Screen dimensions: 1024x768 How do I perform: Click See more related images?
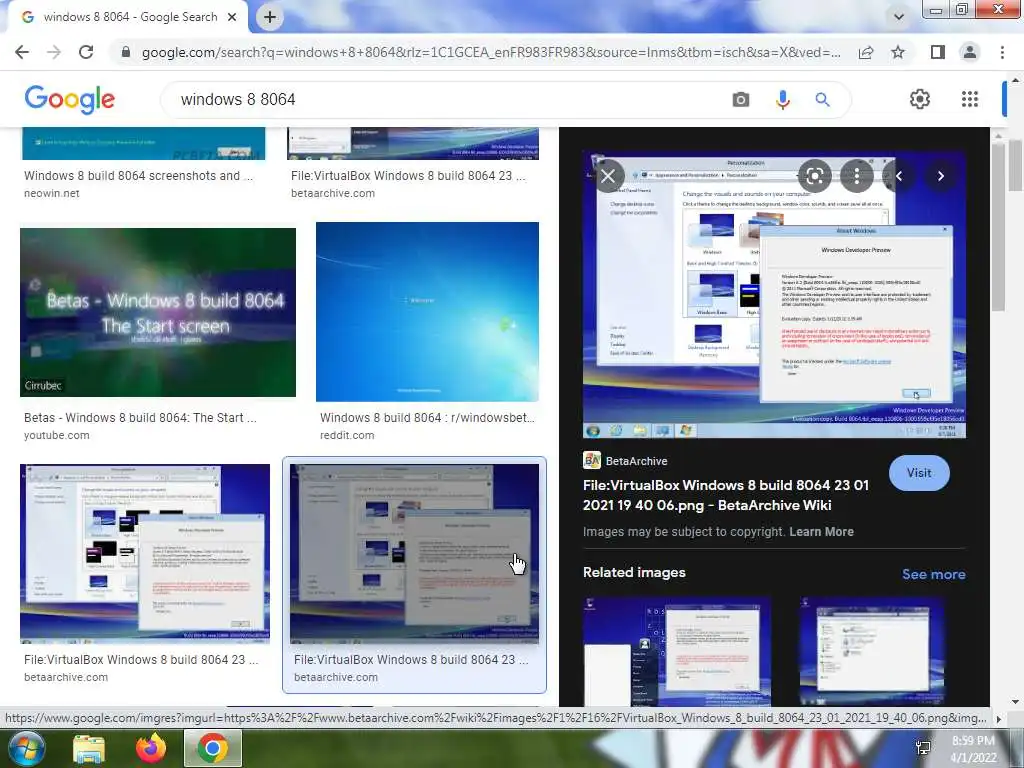click(933, 574)
